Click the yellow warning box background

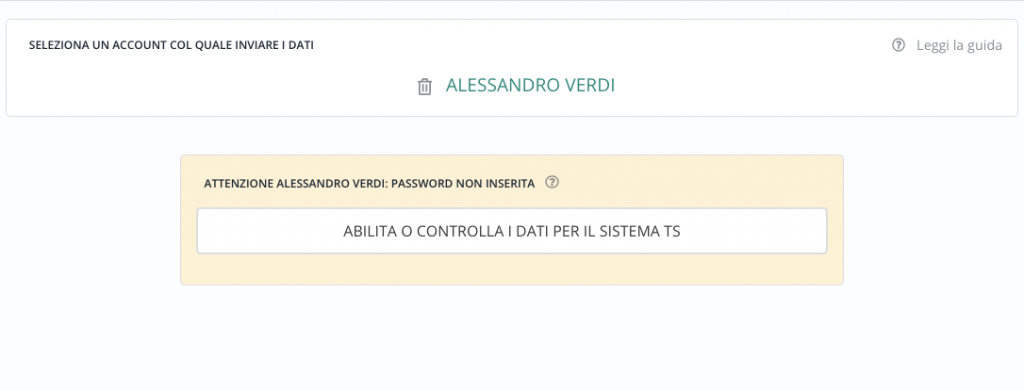512,269
